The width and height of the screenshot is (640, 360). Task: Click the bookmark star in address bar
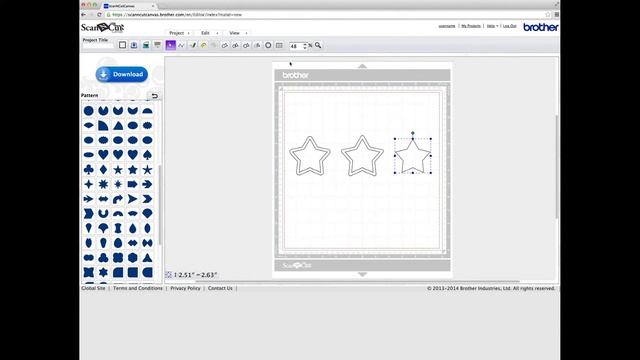[548, 15]
